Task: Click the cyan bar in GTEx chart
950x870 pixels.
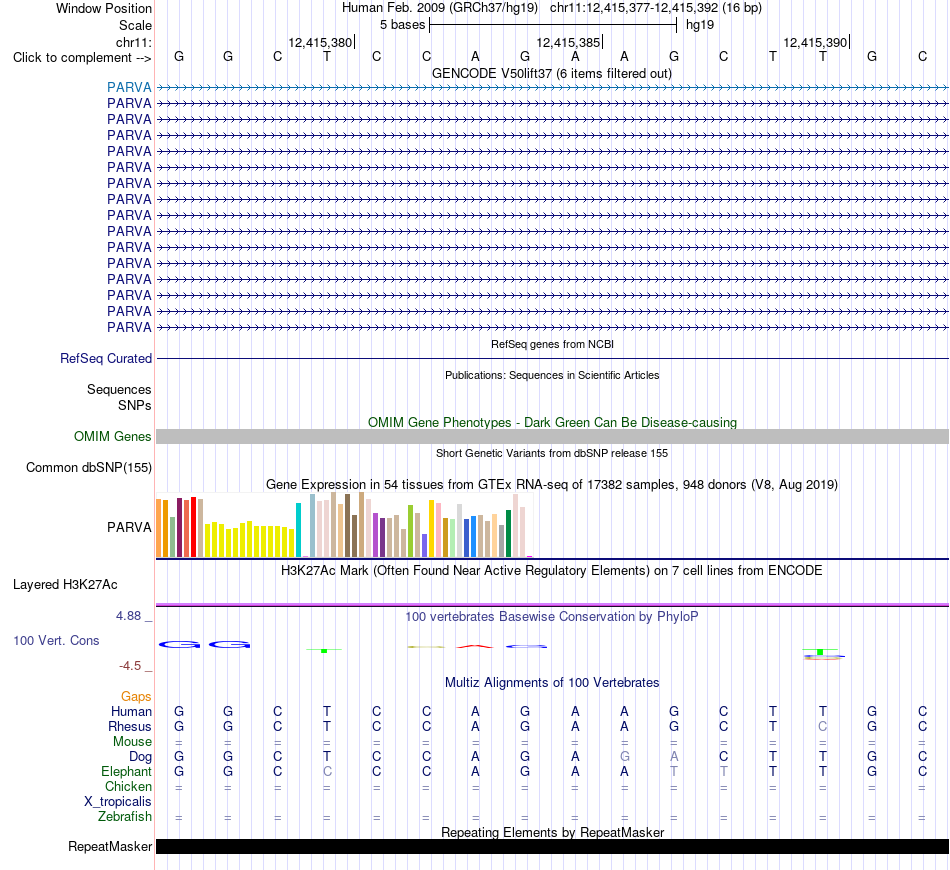Action: [x=298, y=530]
